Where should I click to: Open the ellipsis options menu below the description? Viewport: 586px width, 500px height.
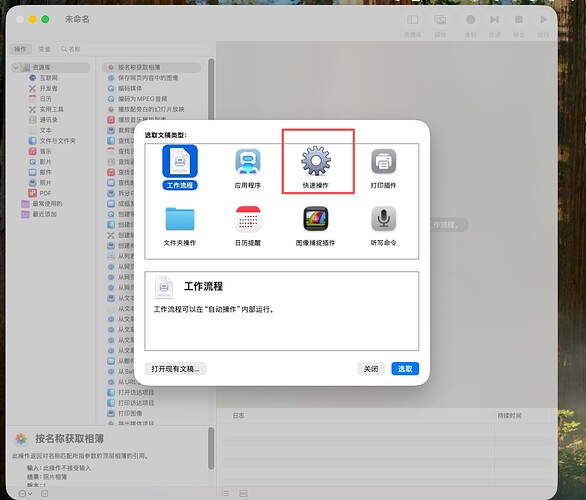tap(25, 494)
